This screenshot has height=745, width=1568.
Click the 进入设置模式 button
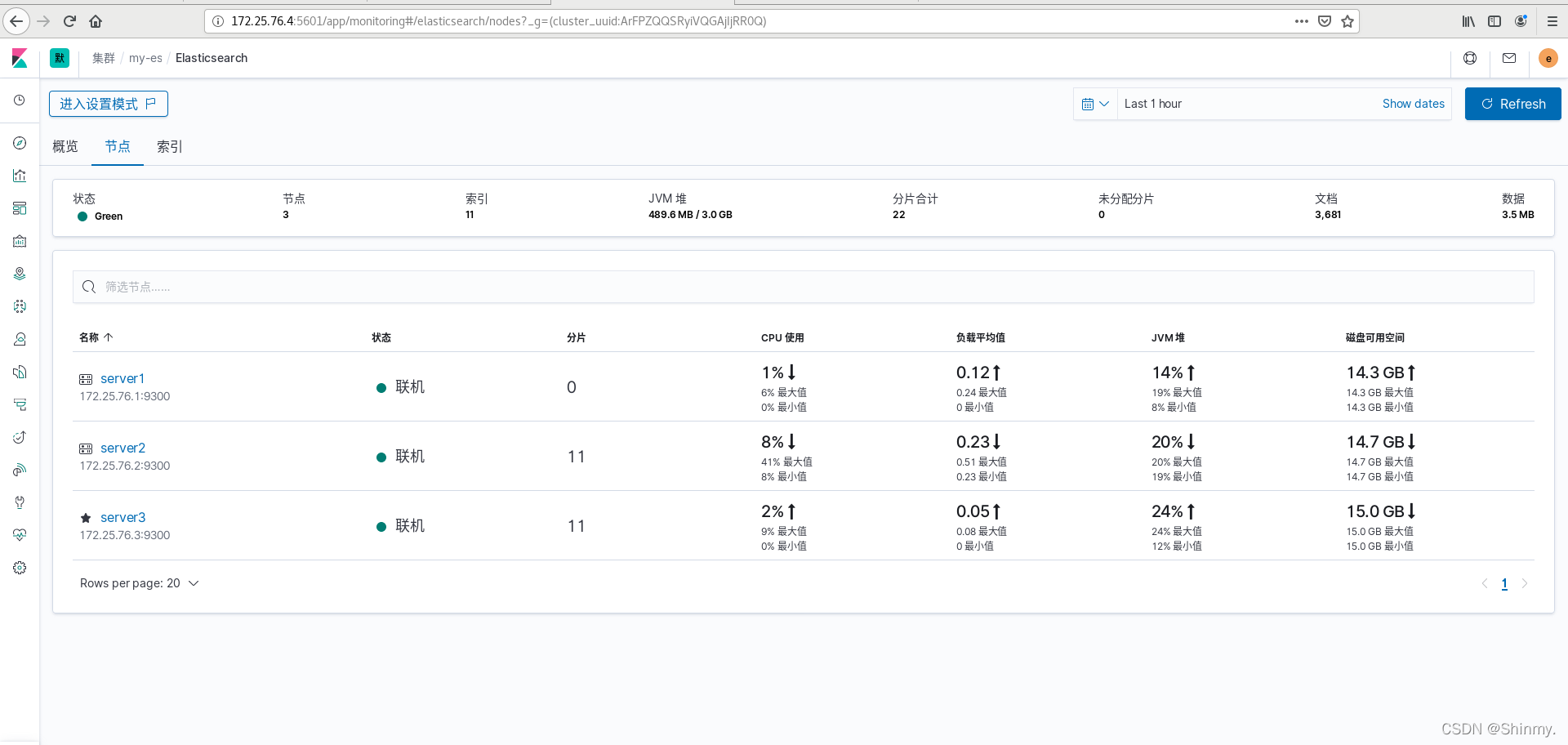point(109,104)
